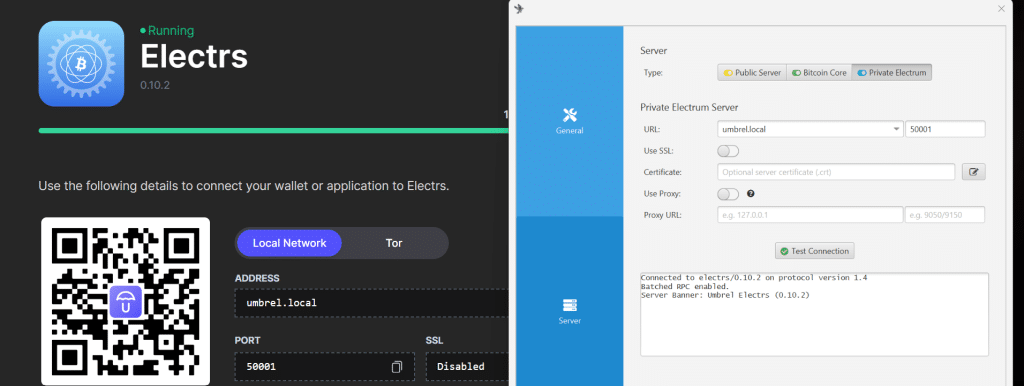
Task: Click the proxy help question icon
Action: 750,194
